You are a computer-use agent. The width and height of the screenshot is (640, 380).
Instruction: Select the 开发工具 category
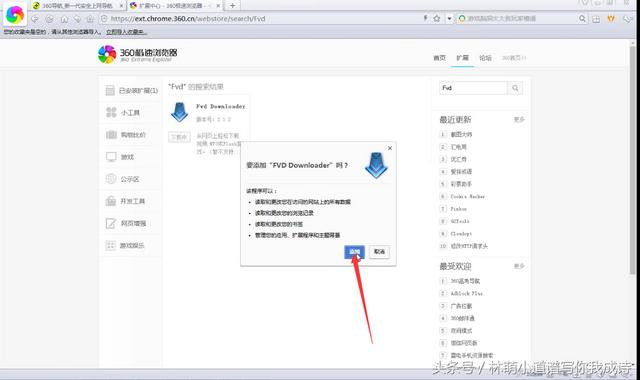[x=132, y=201]
